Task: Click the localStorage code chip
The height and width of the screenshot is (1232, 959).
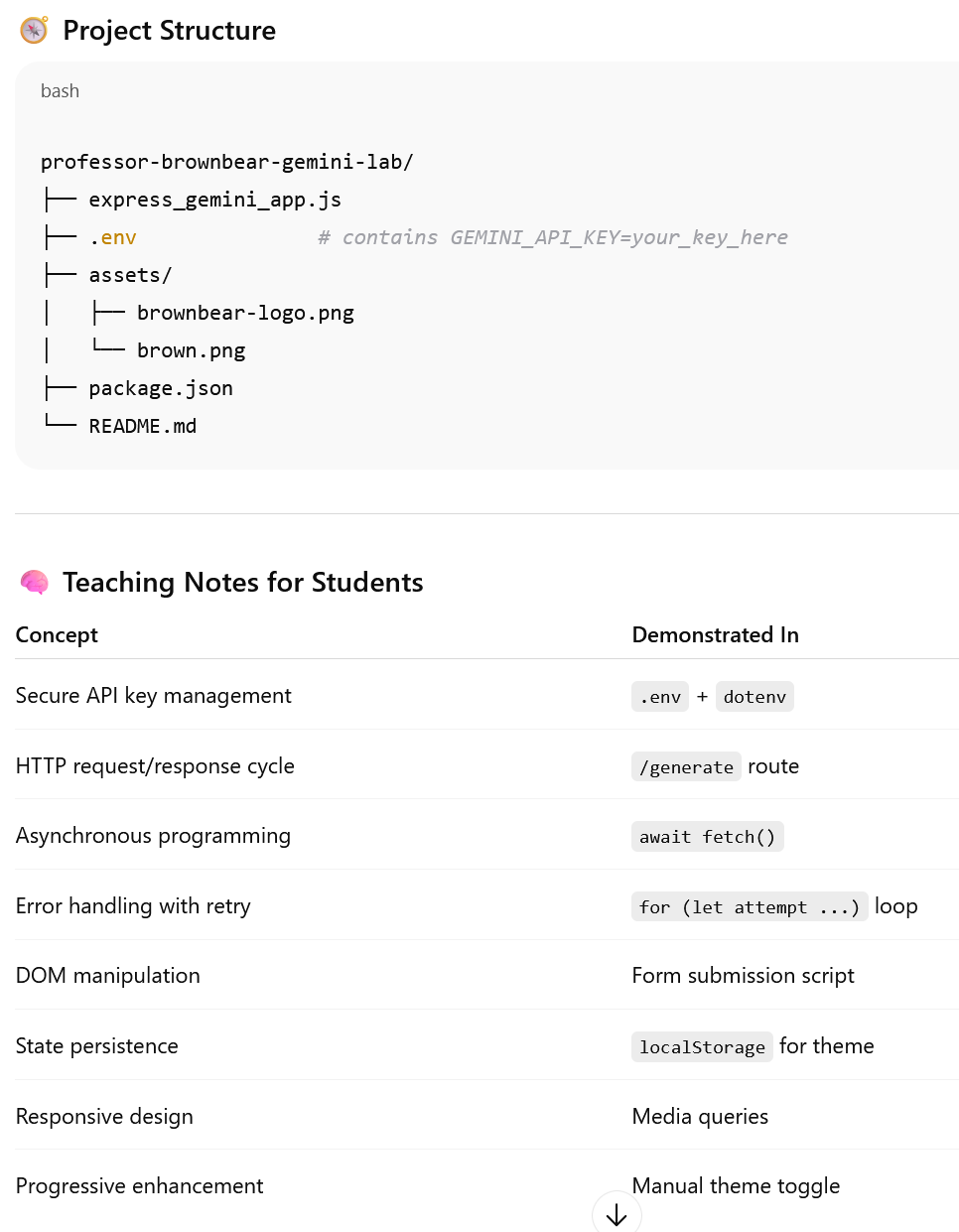Action: (x=702, y=1046)
